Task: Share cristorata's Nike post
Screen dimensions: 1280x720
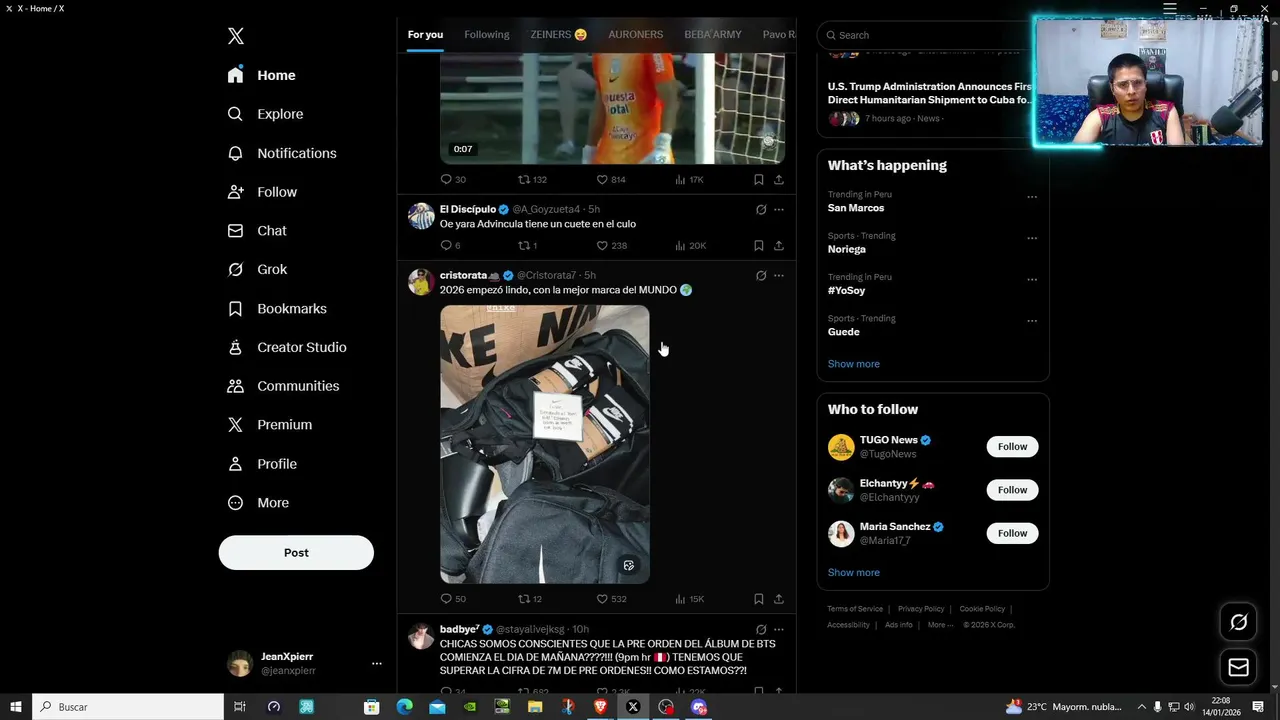Action: point(779,599)
